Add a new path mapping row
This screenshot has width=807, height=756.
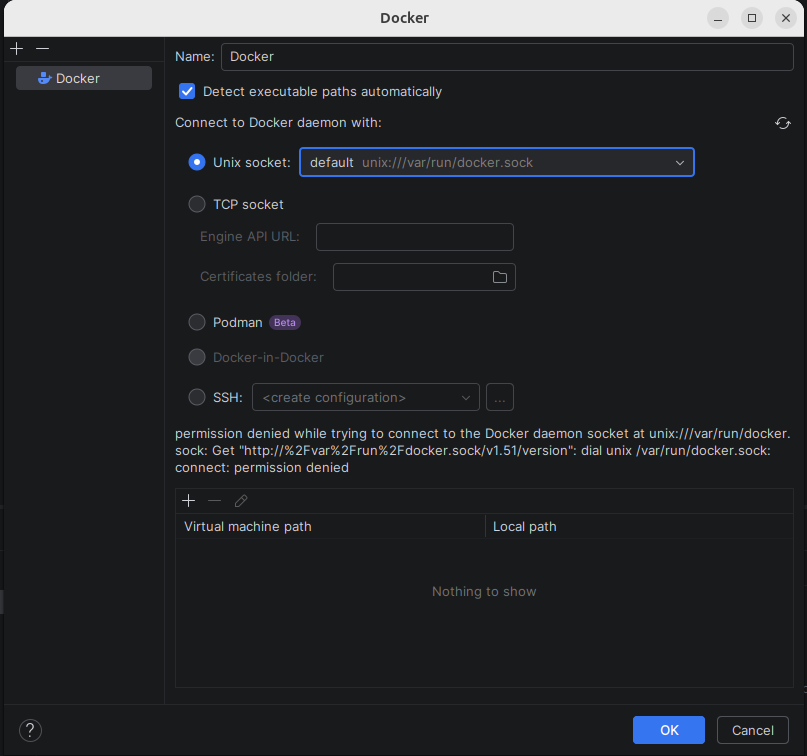[x=188, y=500]
